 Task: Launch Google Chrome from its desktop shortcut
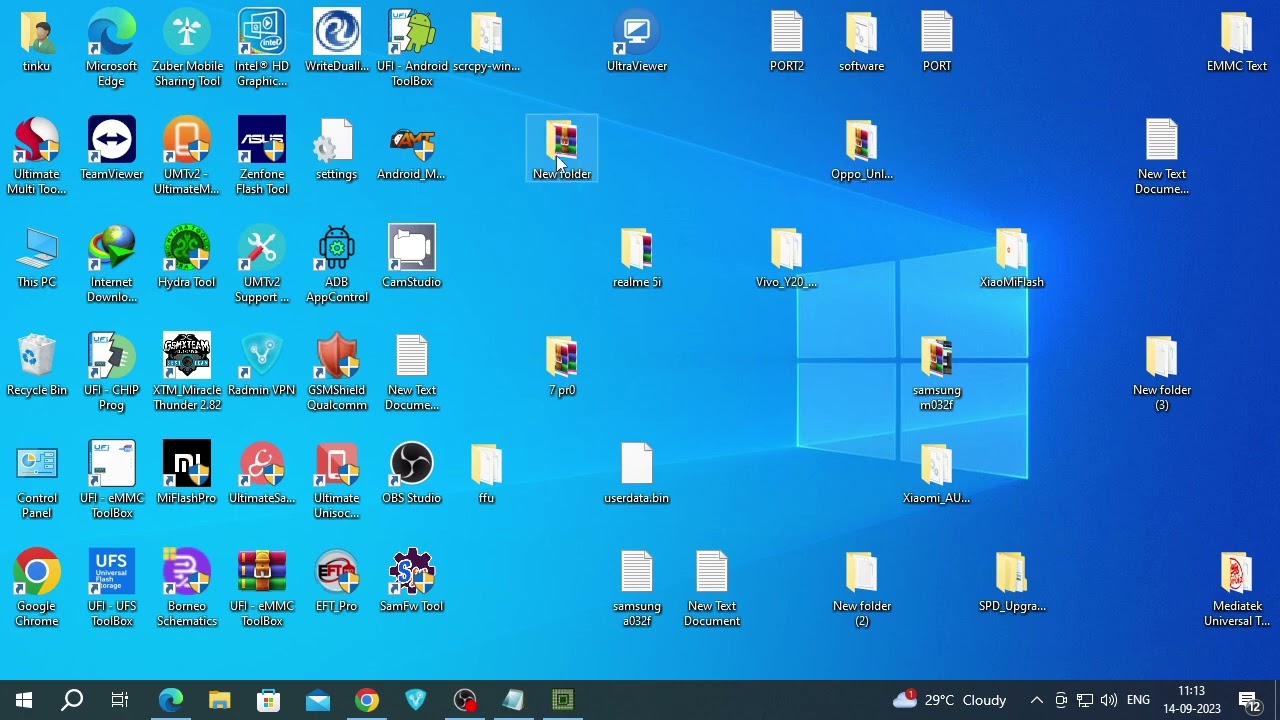37,588
